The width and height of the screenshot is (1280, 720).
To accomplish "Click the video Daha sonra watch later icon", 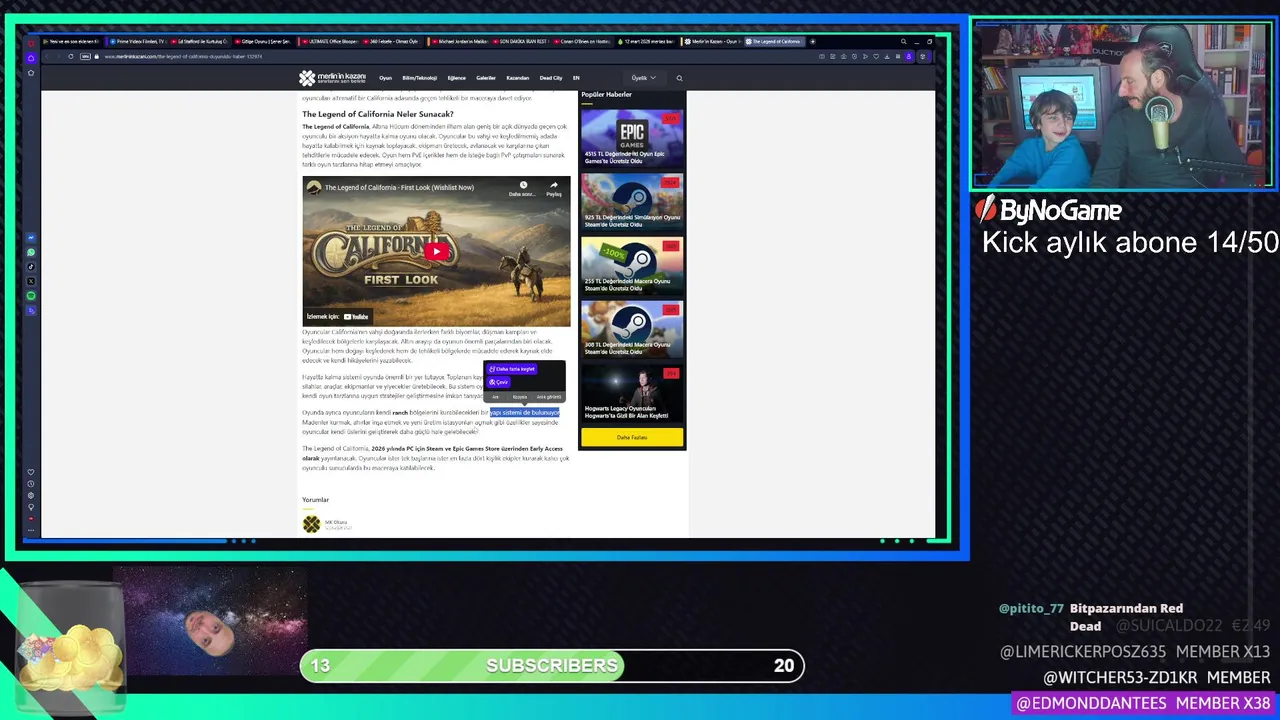I will point(522,189).
